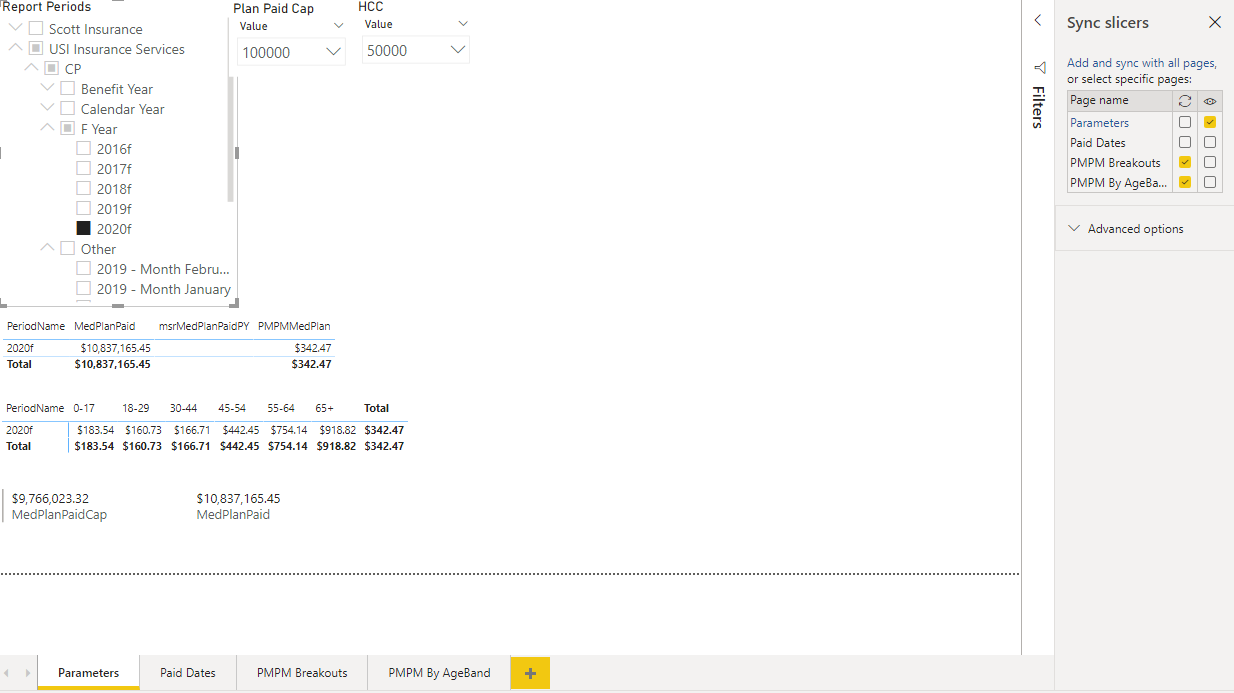This screenshot has width=1234, height=693.
Task: Untick sync checkbox for PMPM Breakouts
Action: tap(1185, 162)
